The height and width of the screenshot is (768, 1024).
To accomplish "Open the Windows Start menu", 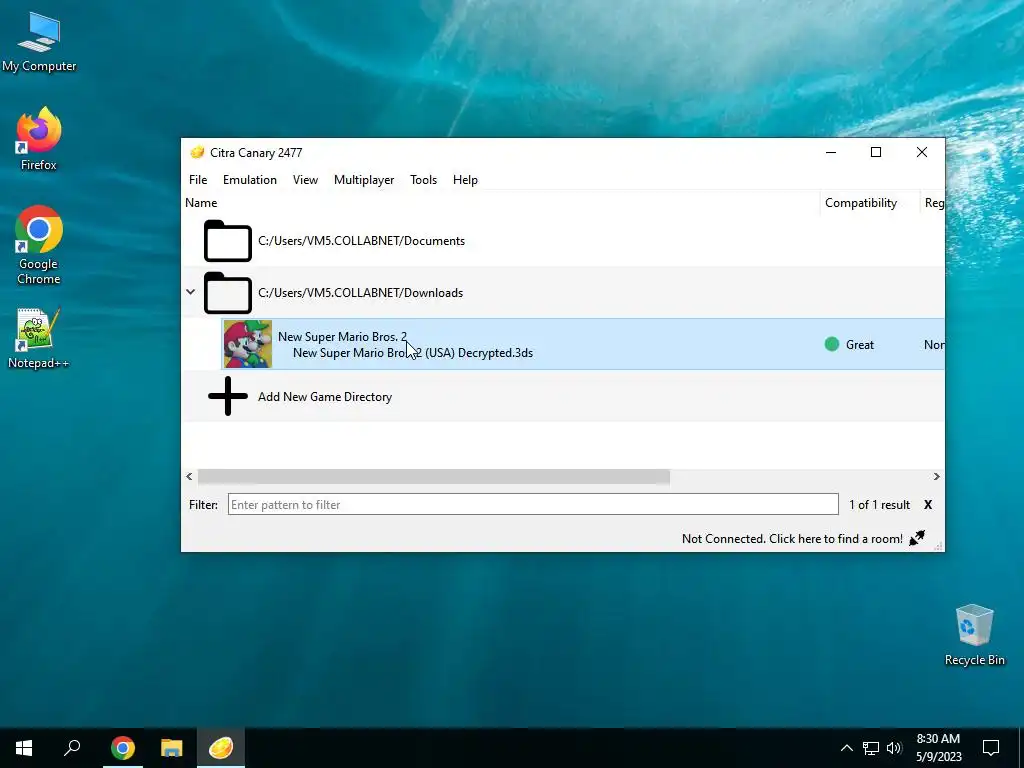I will click(x=24, y=748).
